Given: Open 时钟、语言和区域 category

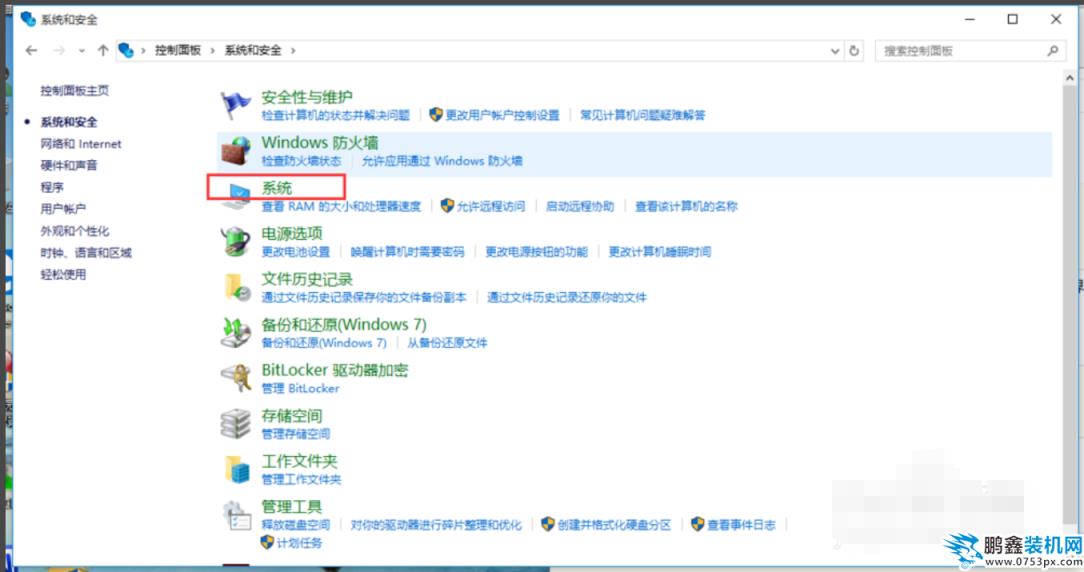Looking at the screenshot, I should click(86, 252).
